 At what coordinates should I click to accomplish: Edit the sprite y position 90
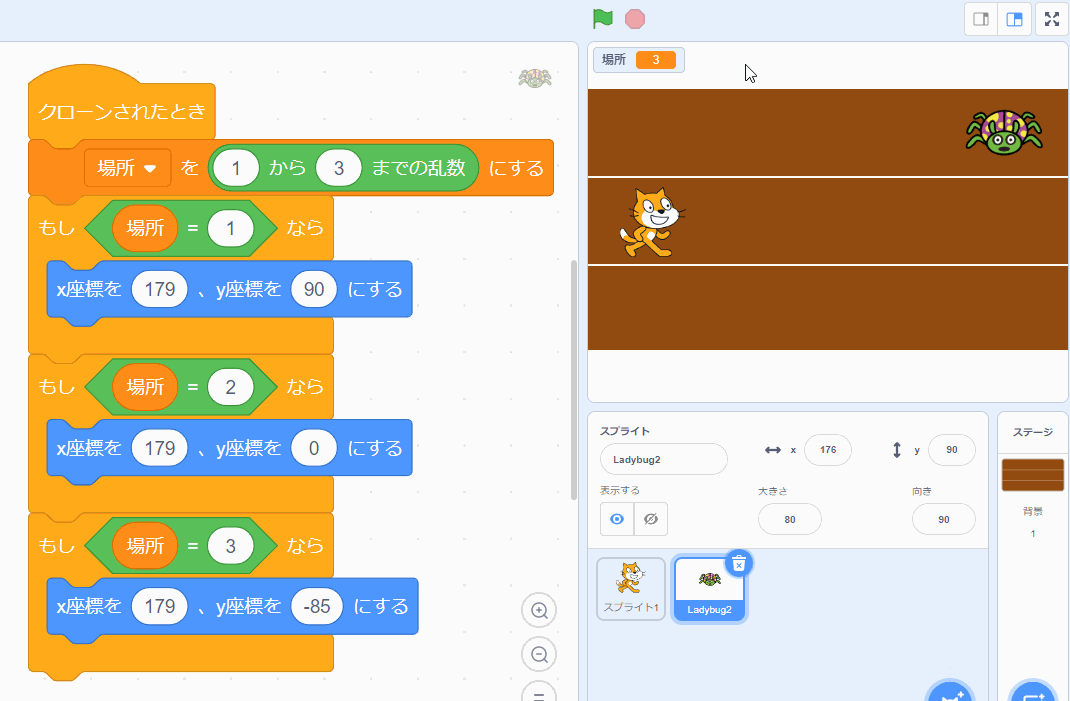point(952,450)
